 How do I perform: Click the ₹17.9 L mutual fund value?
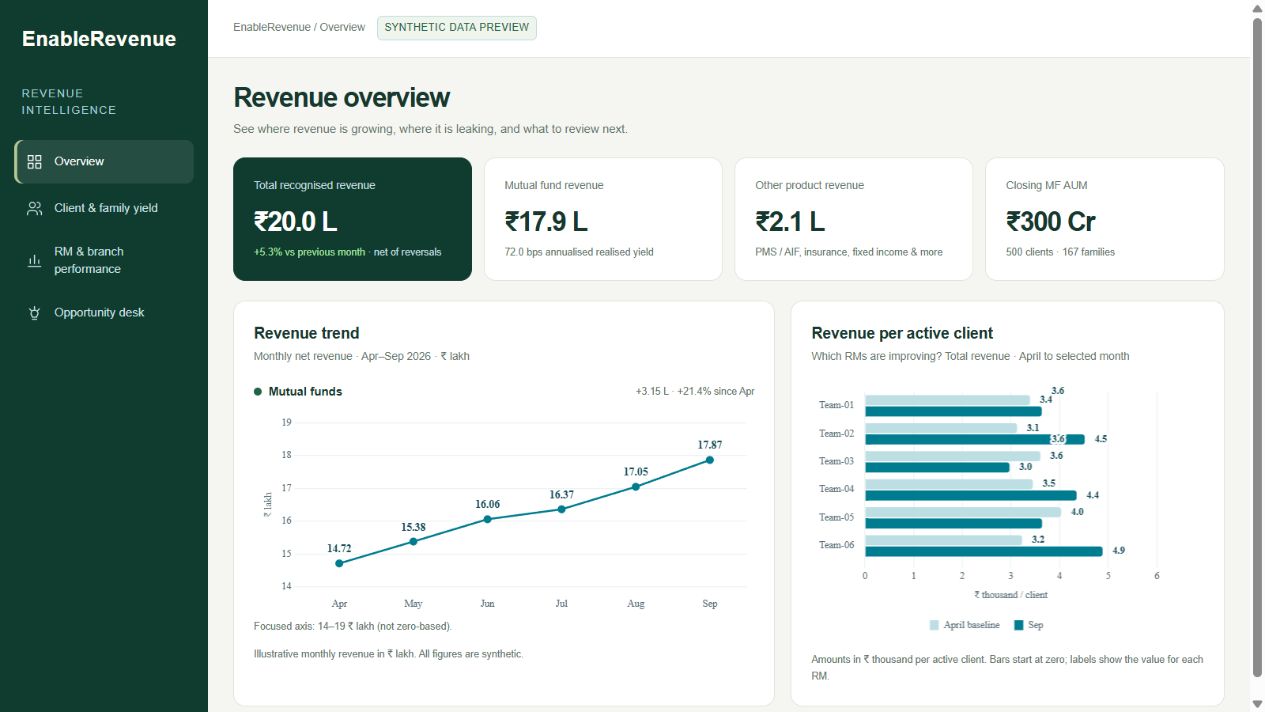[546, 221]
